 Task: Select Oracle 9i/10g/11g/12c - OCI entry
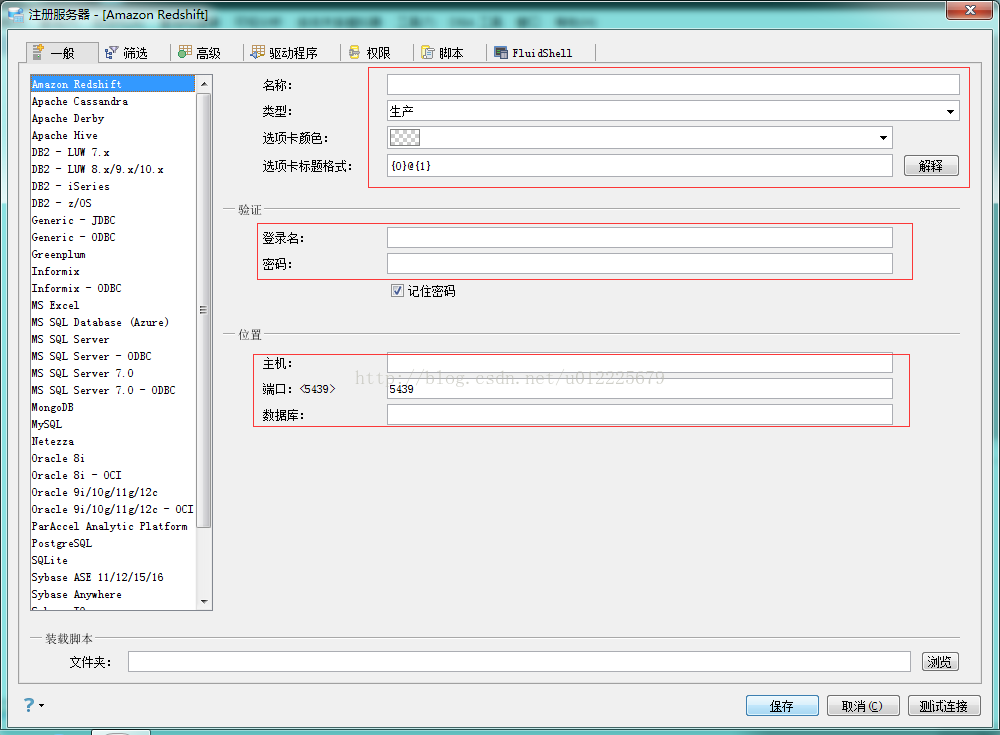(x=113, y=509)
